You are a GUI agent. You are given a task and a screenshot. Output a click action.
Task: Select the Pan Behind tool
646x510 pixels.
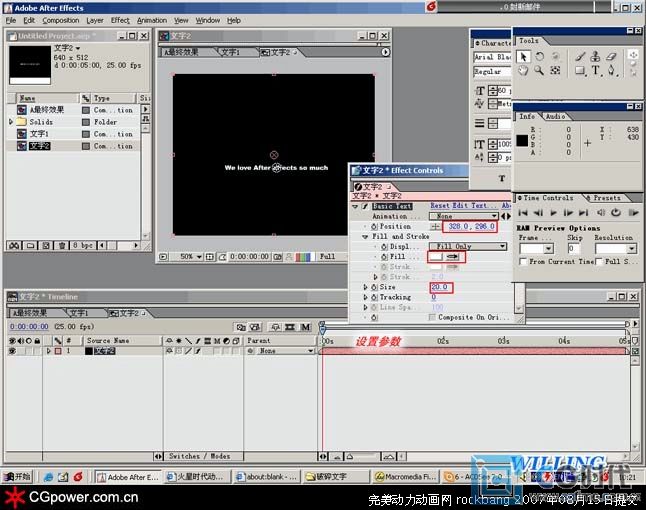pos(555,70)
